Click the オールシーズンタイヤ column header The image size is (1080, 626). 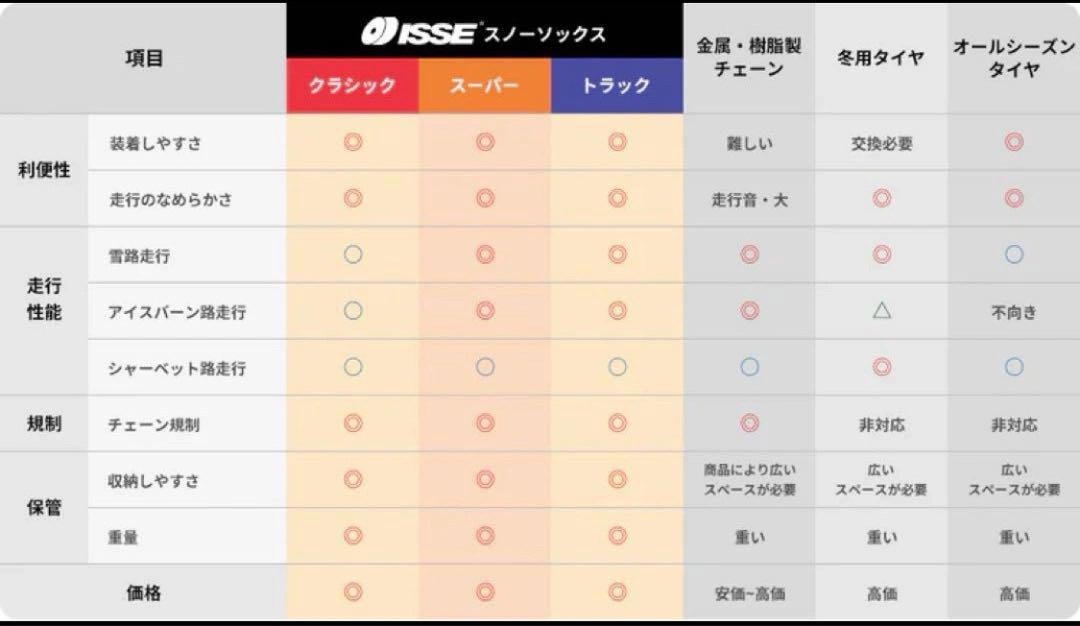coord(1013,58)
